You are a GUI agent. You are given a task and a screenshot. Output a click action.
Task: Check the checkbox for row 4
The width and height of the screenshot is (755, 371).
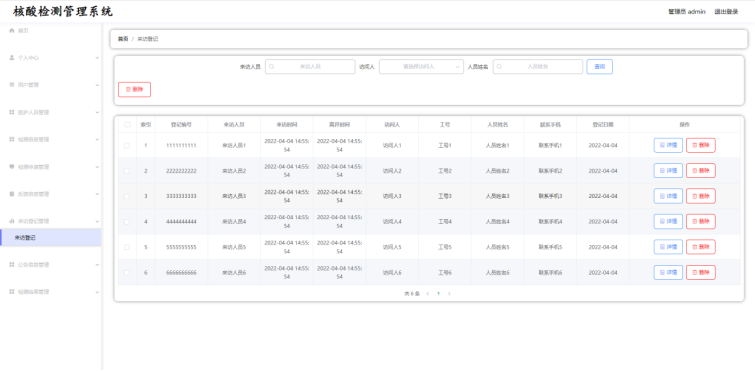pos(127,222)
